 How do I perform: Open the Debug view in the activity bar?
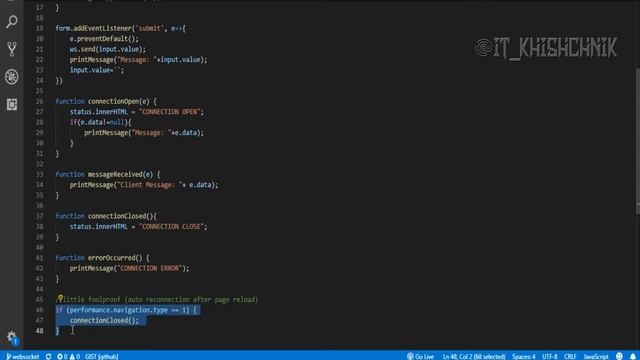point(11,77)
